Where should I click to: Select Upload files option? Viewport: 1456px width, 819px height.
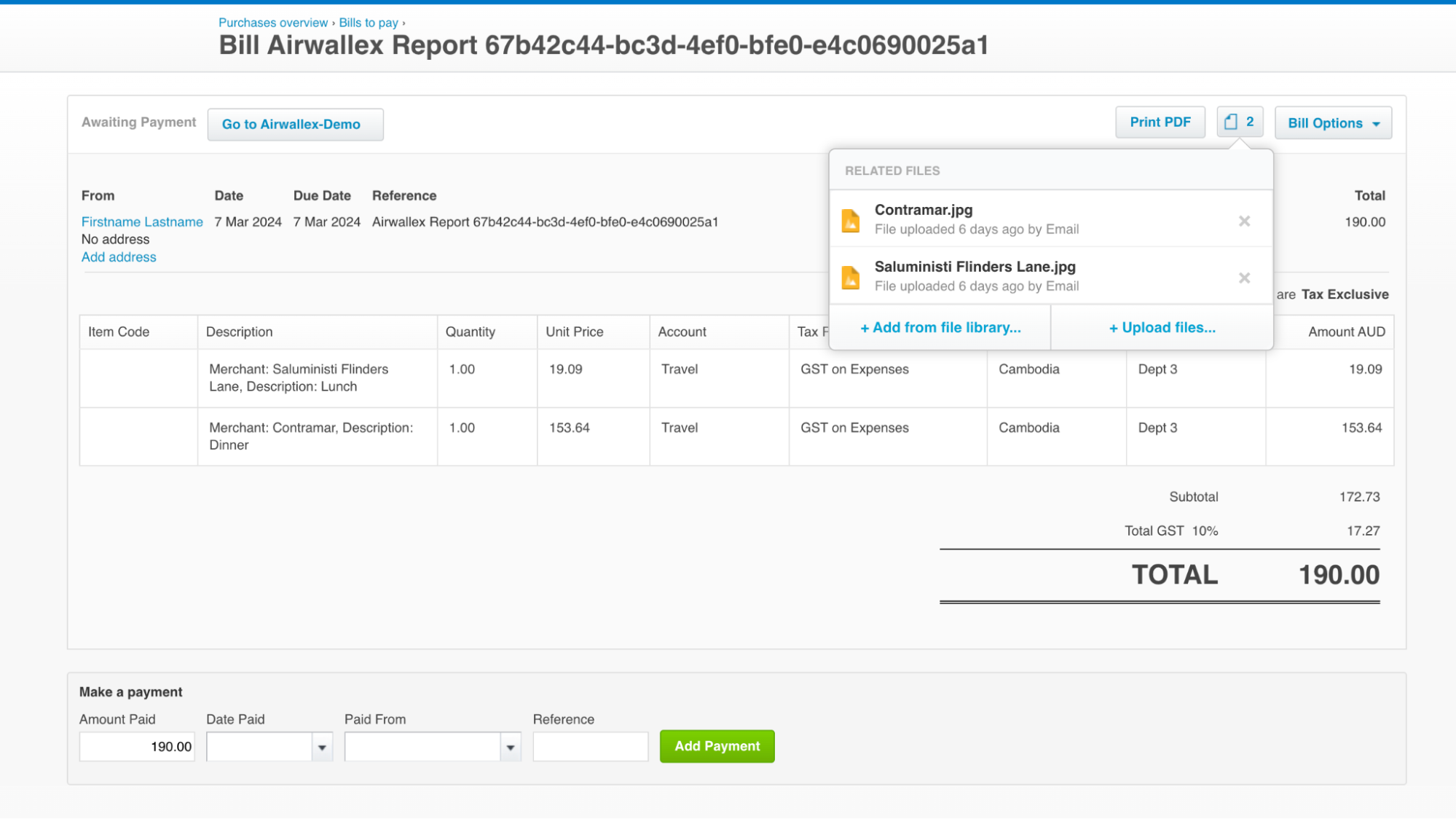click(1162, 328)
